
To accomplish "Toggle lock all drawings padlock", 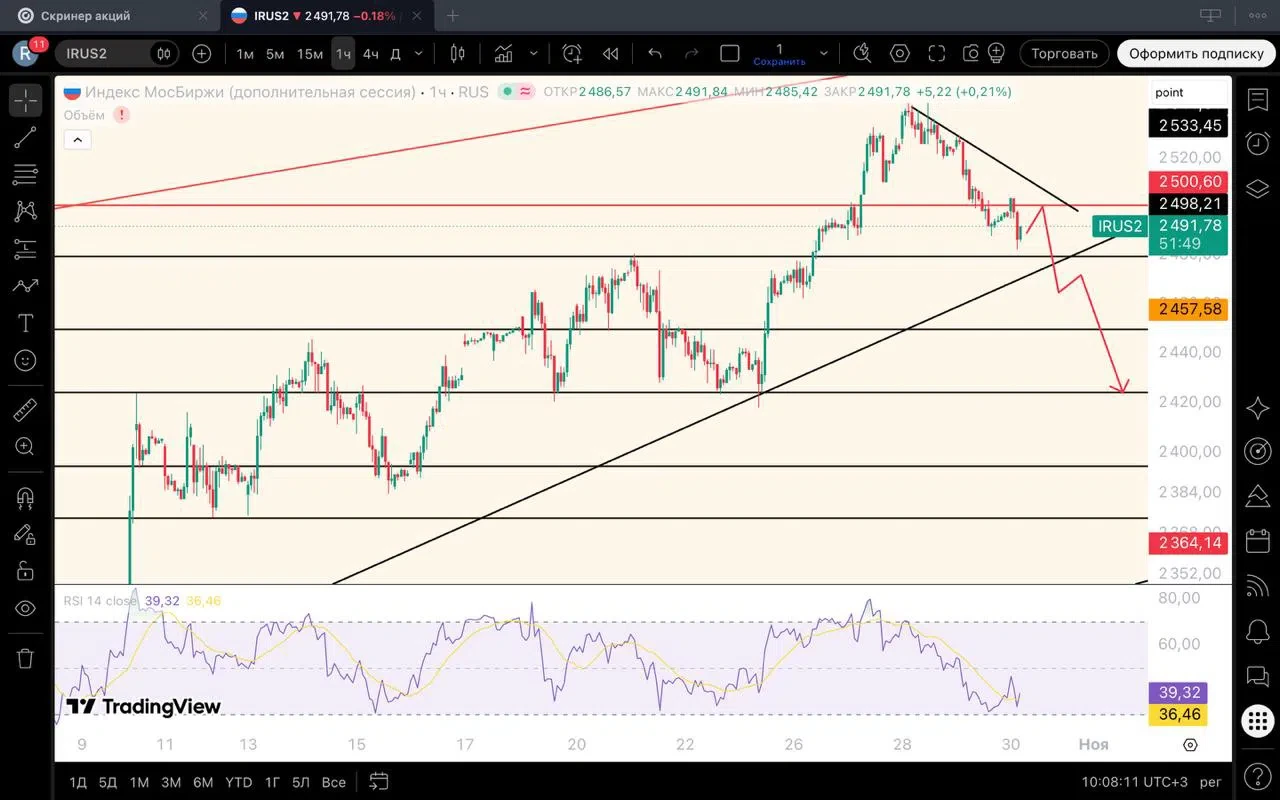I will (x=25, y=571).
